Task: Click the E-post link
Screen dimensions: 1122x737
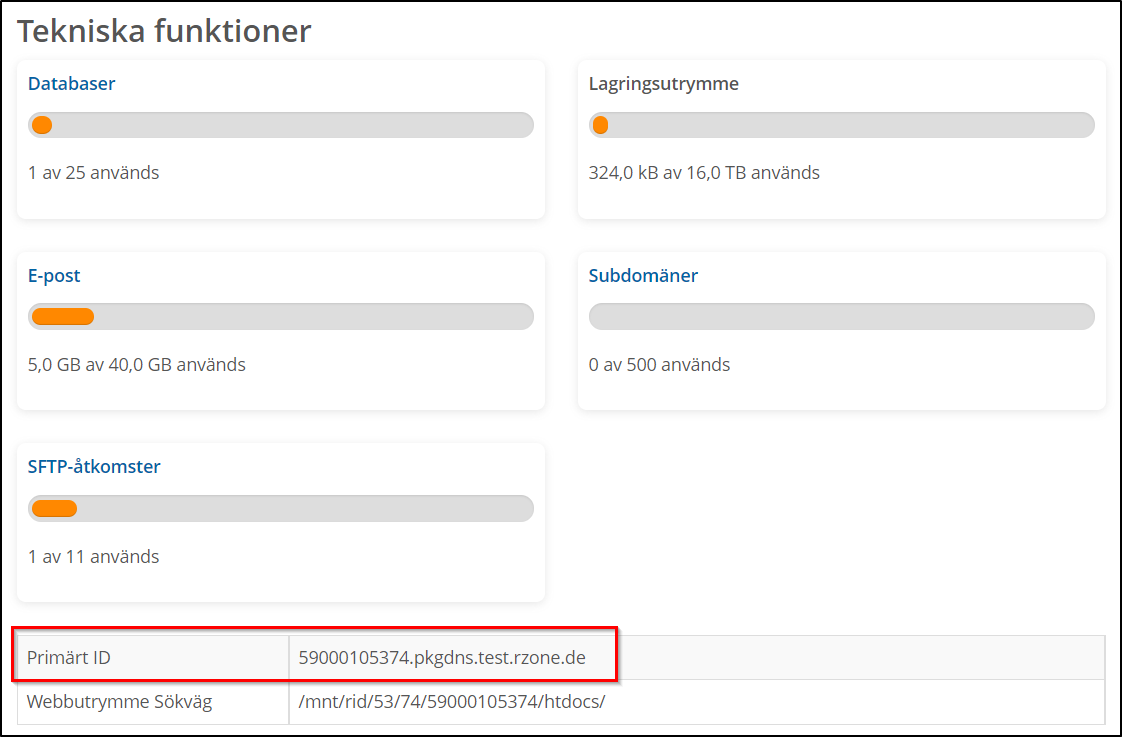Action: point(54,276)
